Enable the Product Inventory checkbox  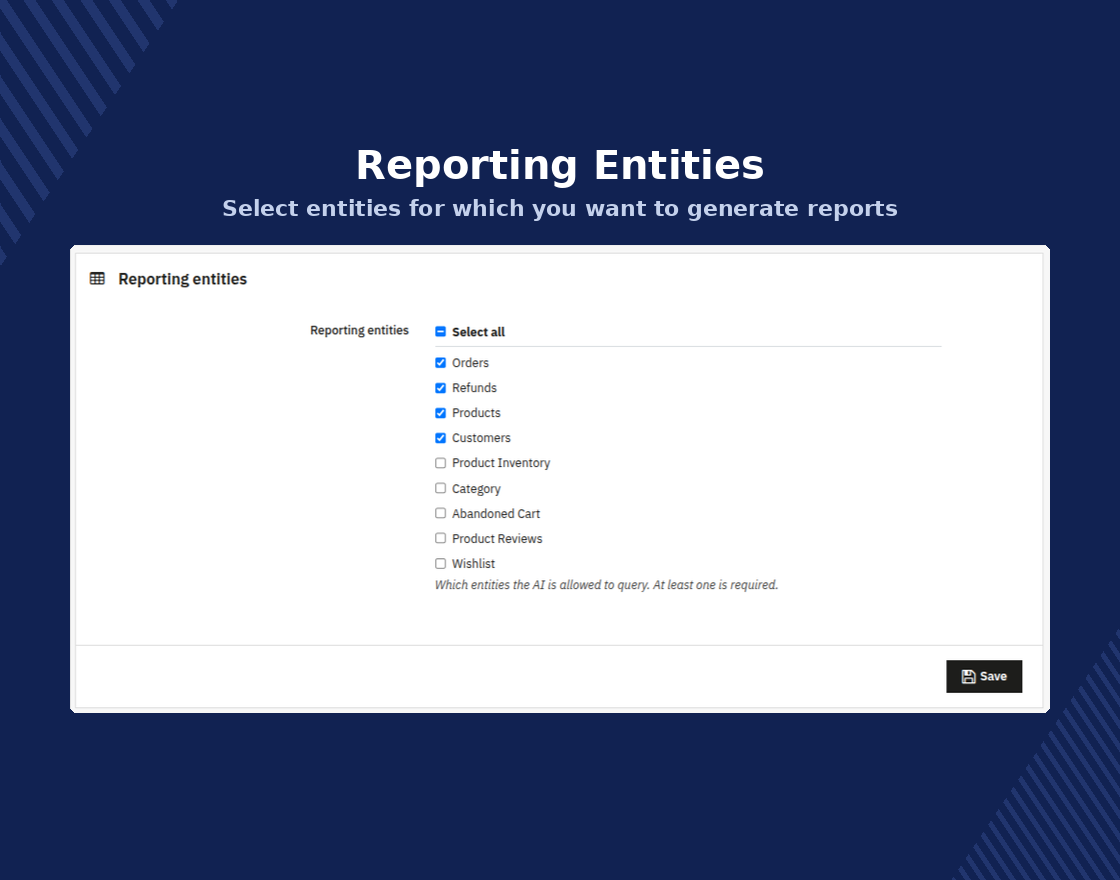point(441,463)
